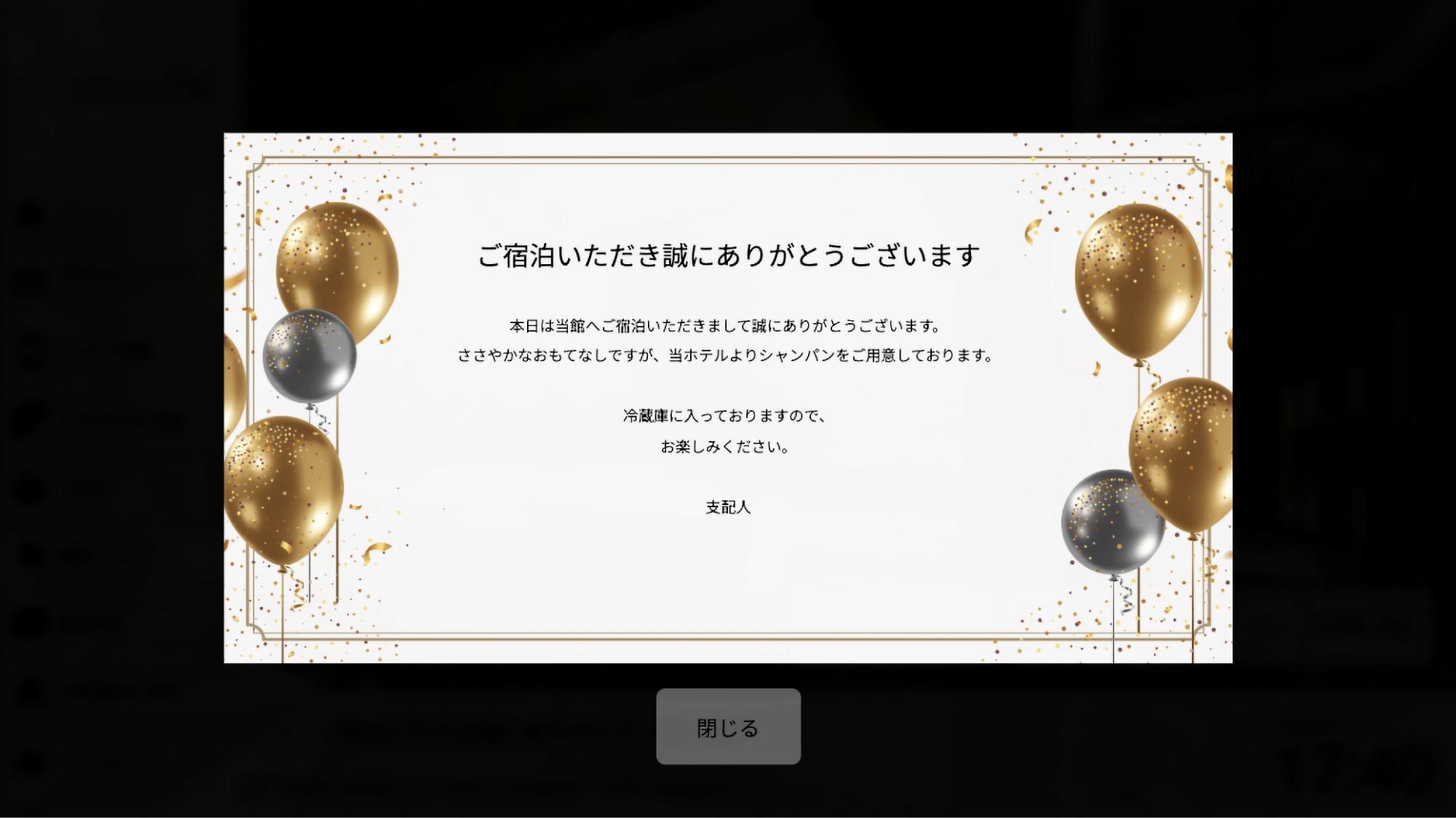Click the heading ご宿泊いただき誠にありがとうございます

click(x=728, y=255)
